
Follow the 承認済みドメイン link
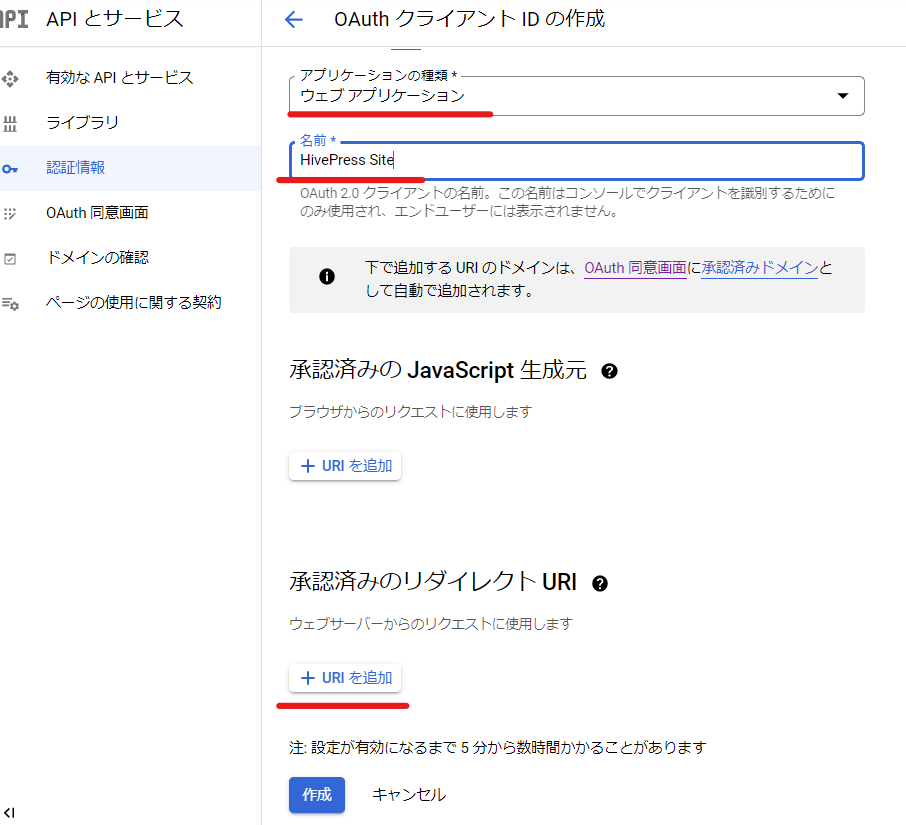click(x=759, y=268)
